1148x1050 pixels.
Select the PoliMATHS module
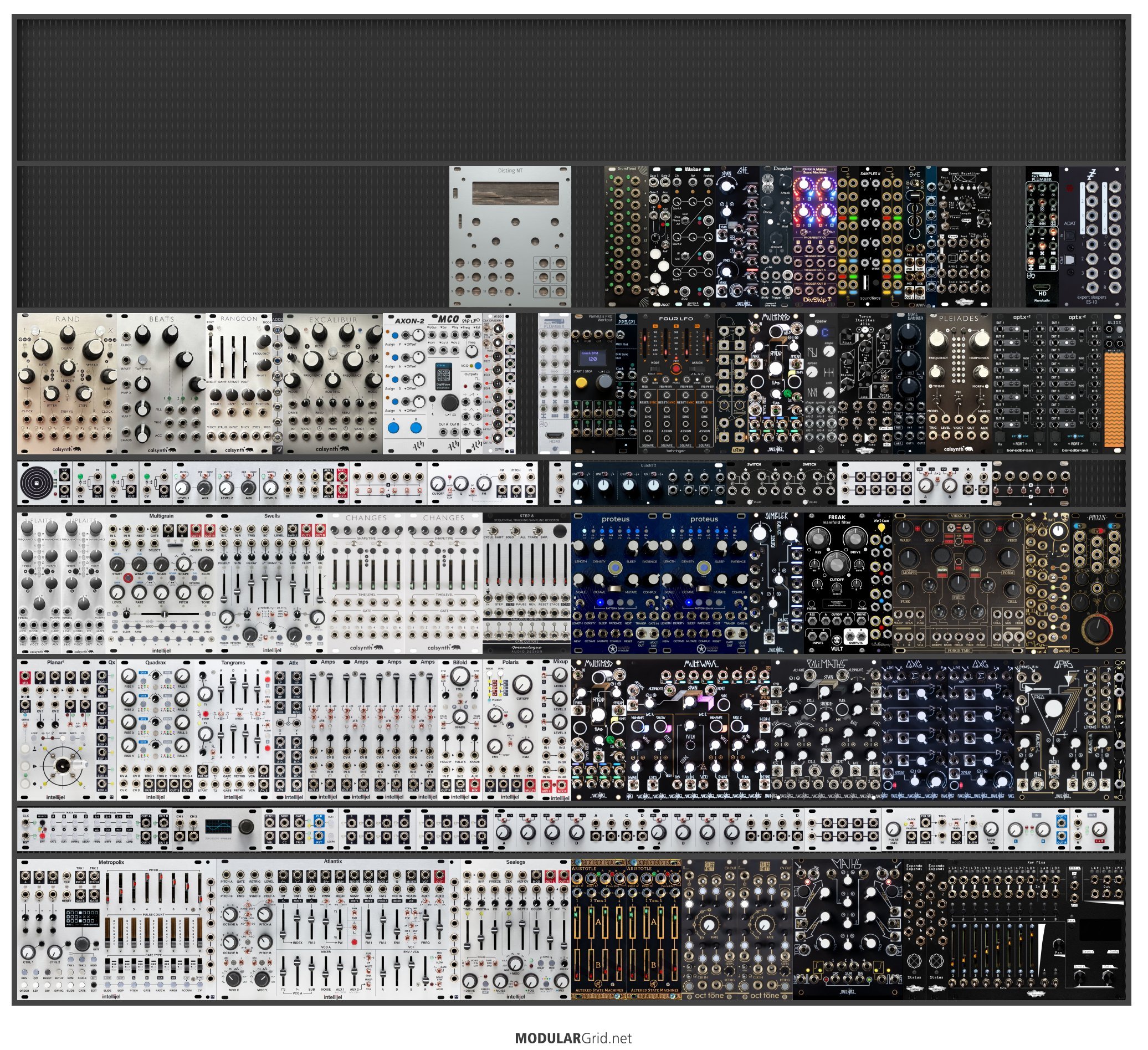coord(826,730)
